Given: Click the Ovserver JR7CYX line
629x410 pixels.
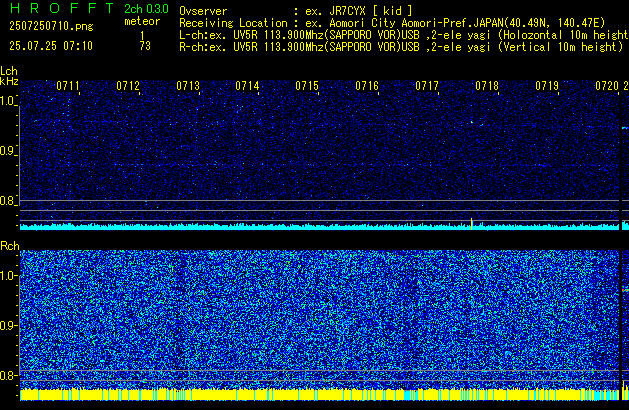Looking at the screenshot, I should [x=296, y=11].
